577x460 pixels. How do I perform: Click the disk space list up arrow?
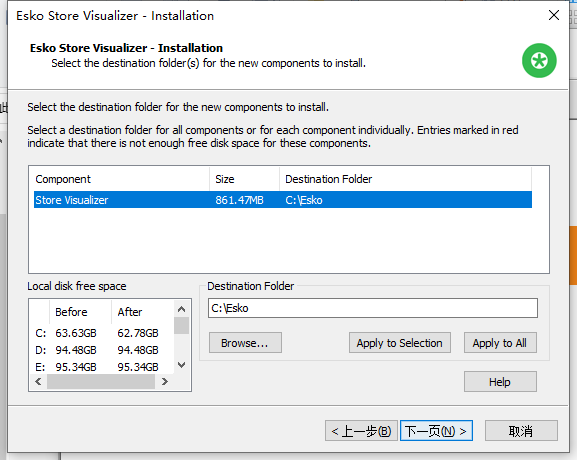[181, 309]
